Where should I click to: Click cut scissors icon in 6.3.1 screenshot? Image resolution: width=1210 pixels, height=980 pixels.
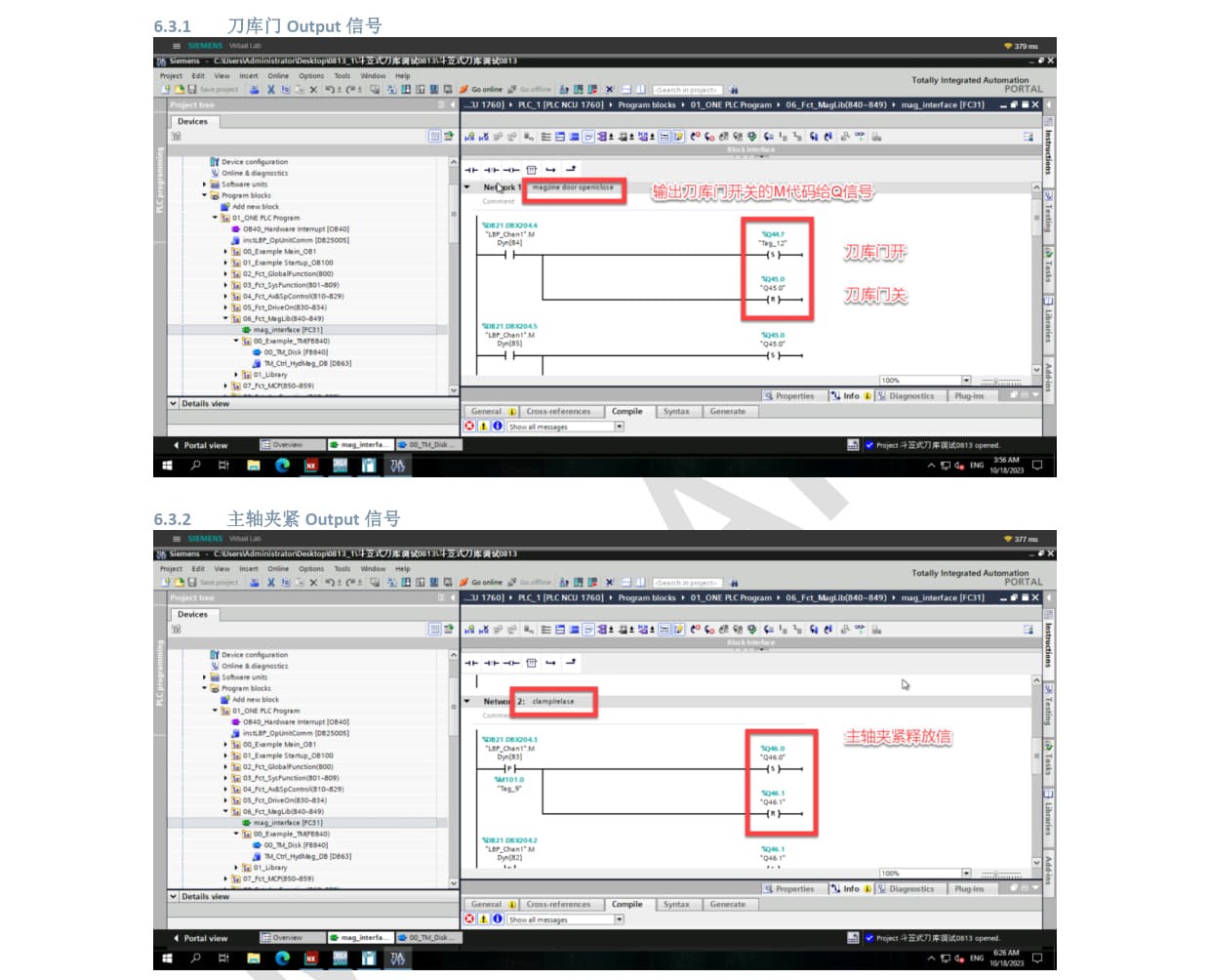point(271,90)
